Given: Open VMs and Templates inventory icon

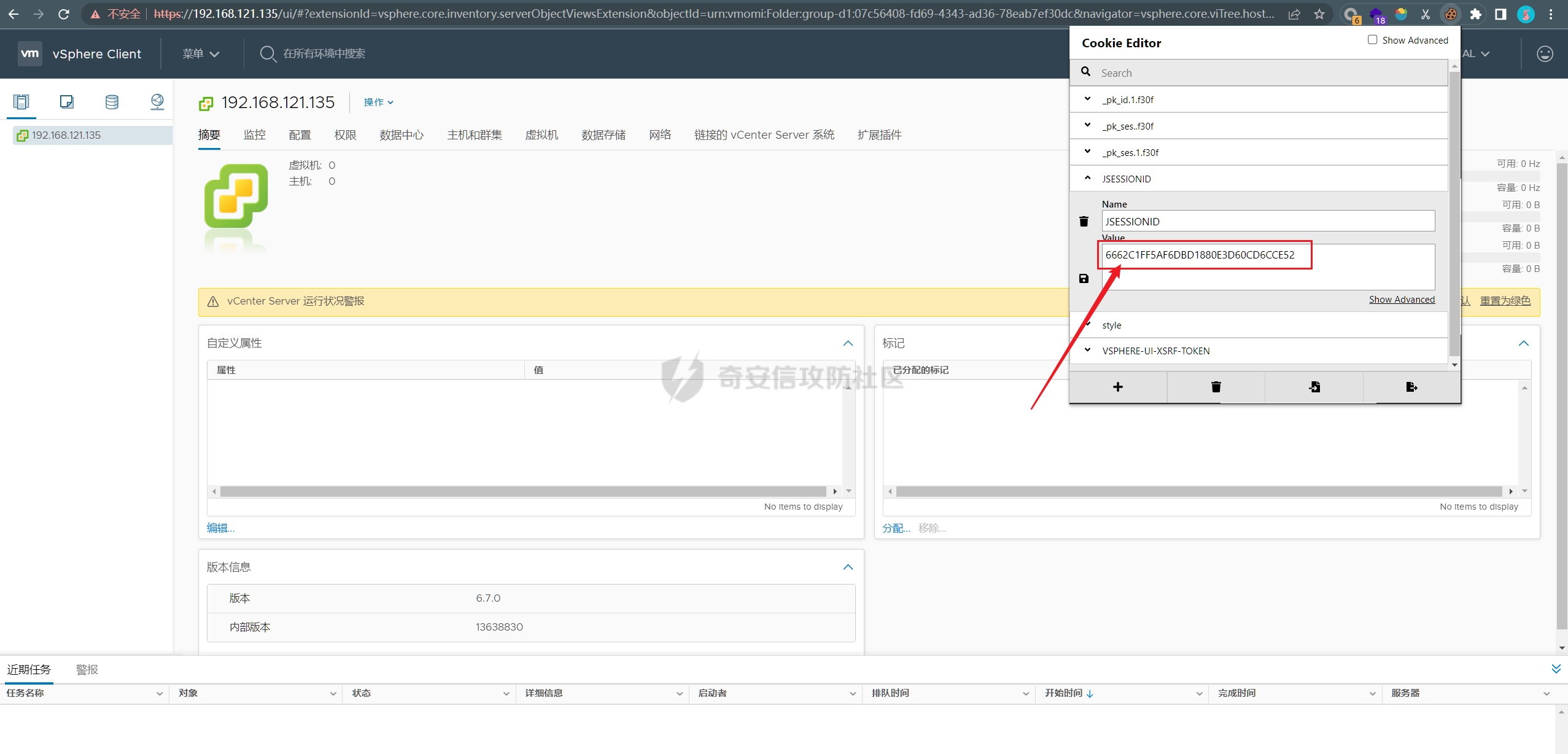Looking at the screenshot, I should [x=67, y=102].
